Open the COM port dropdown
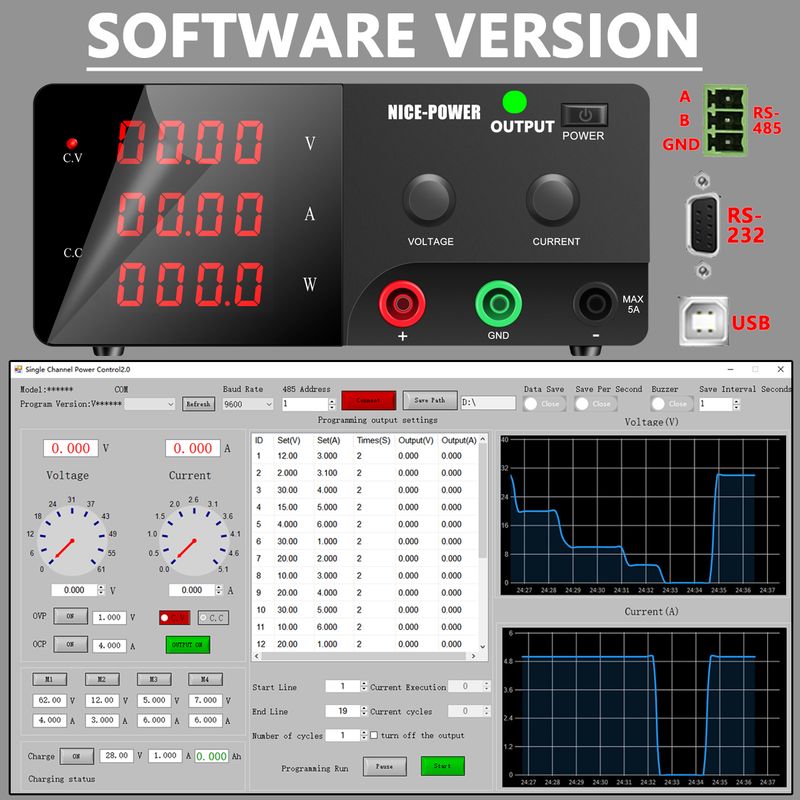Image resolution: width=800 pixels, height=800 pixels. point(150,404)
